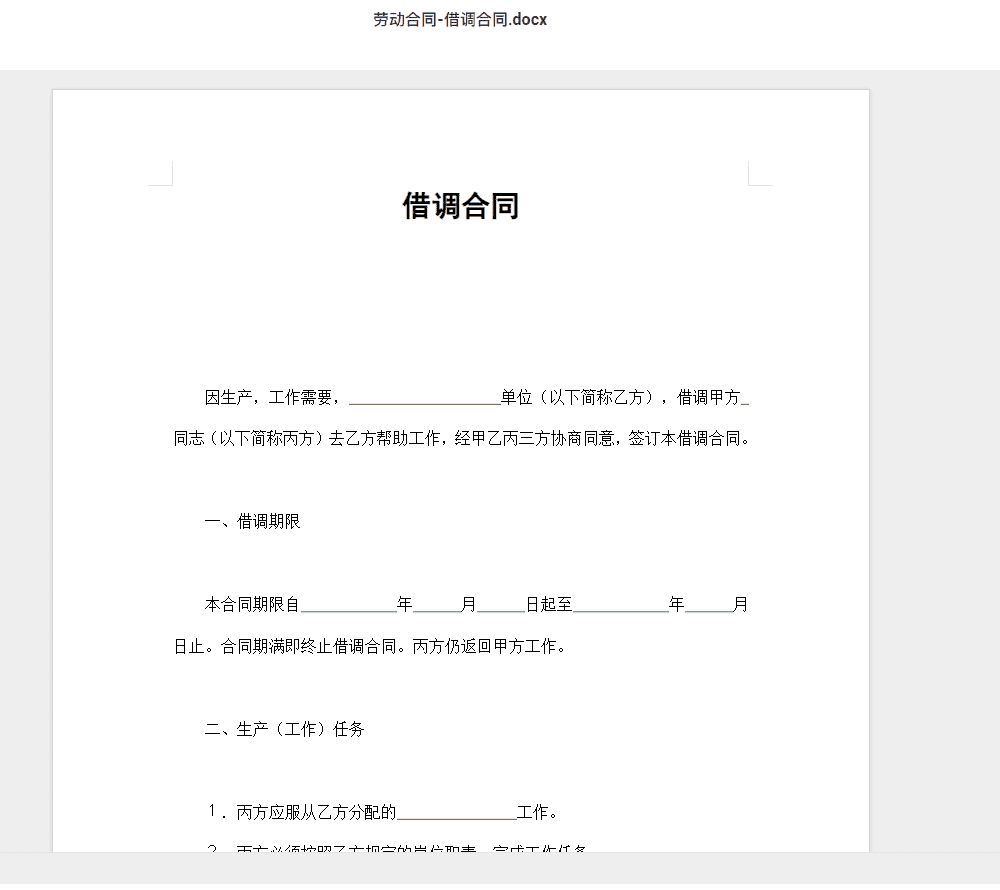Select the section heading 一、借调期限
The image size is (1000, 890).
253,522
